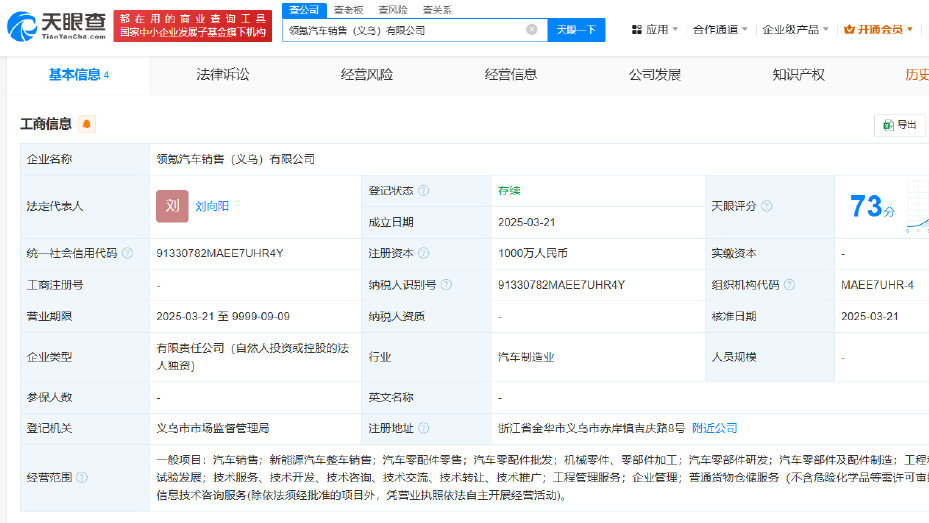Click the 天眼一下 search button
The width and height of the screenshot is (929, 523).
point(576,30)
